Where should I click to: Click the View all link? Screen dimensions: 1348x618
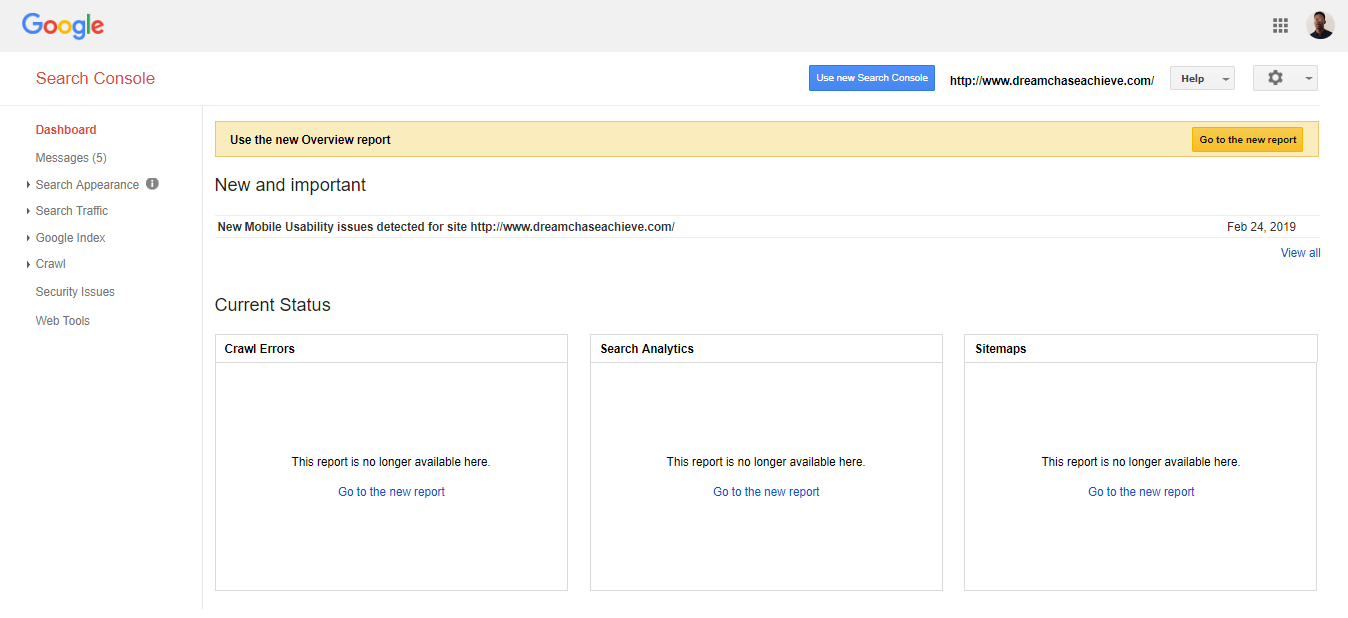(x=1300, y=252)
